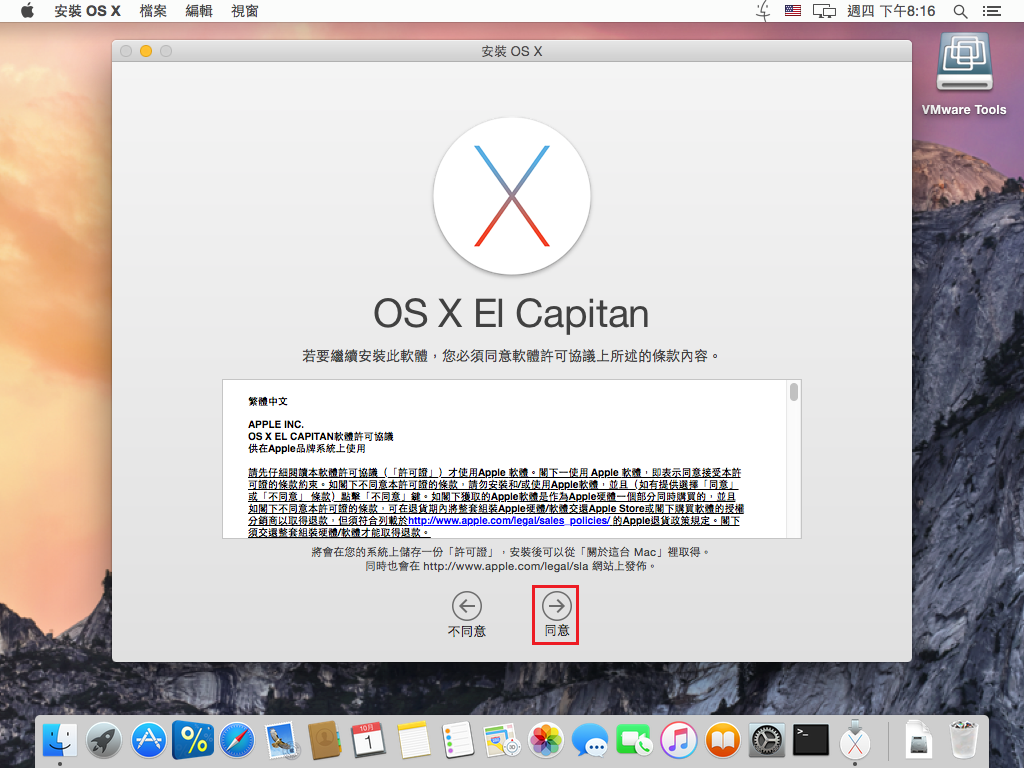Click the 週四 下午8:16 clock in the menu bar
This screenshot has height=768, width=1024.
(891, 11)
